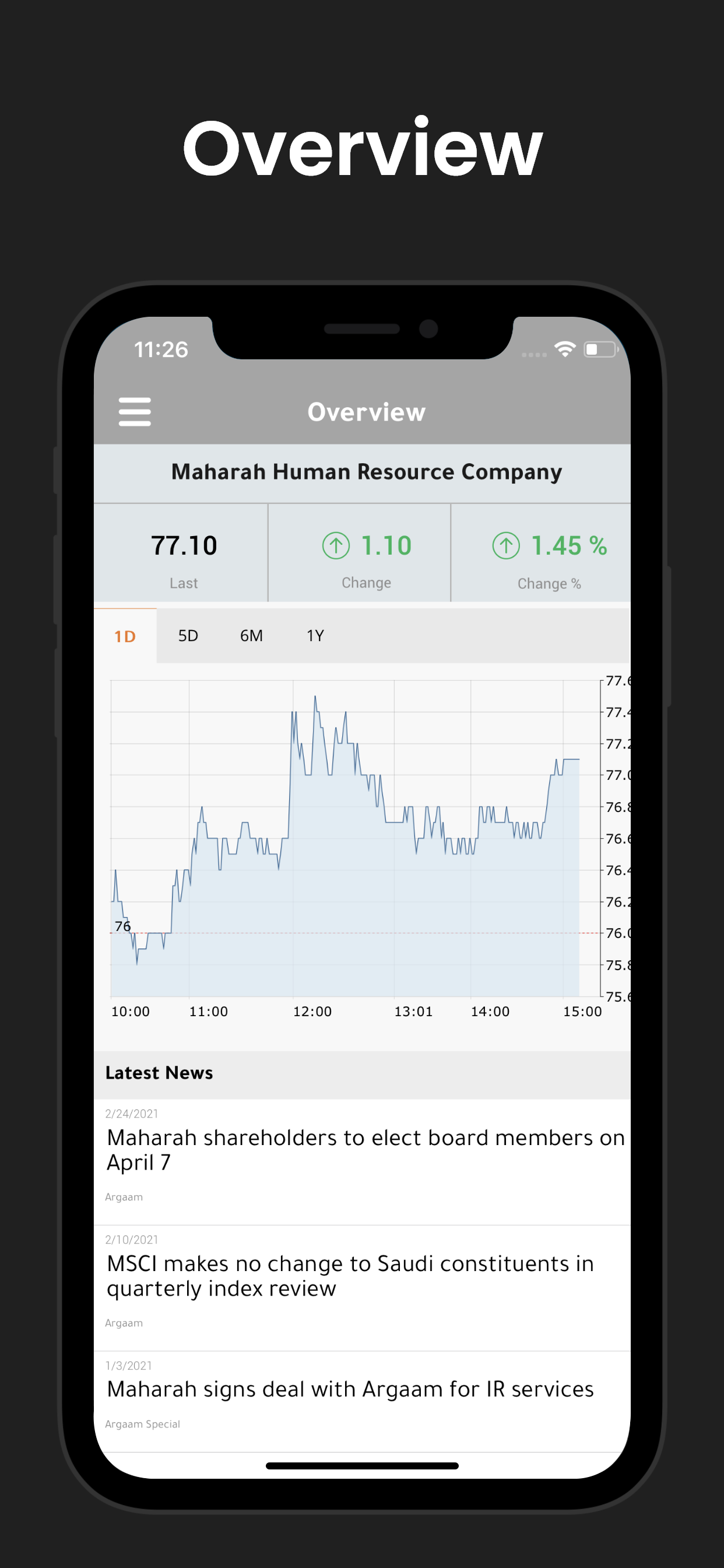Image resolution: width=724 pixels, height=1568 pixels.
Task: Tap the 11:26 status bar clock
Action: tap(161, 349)
